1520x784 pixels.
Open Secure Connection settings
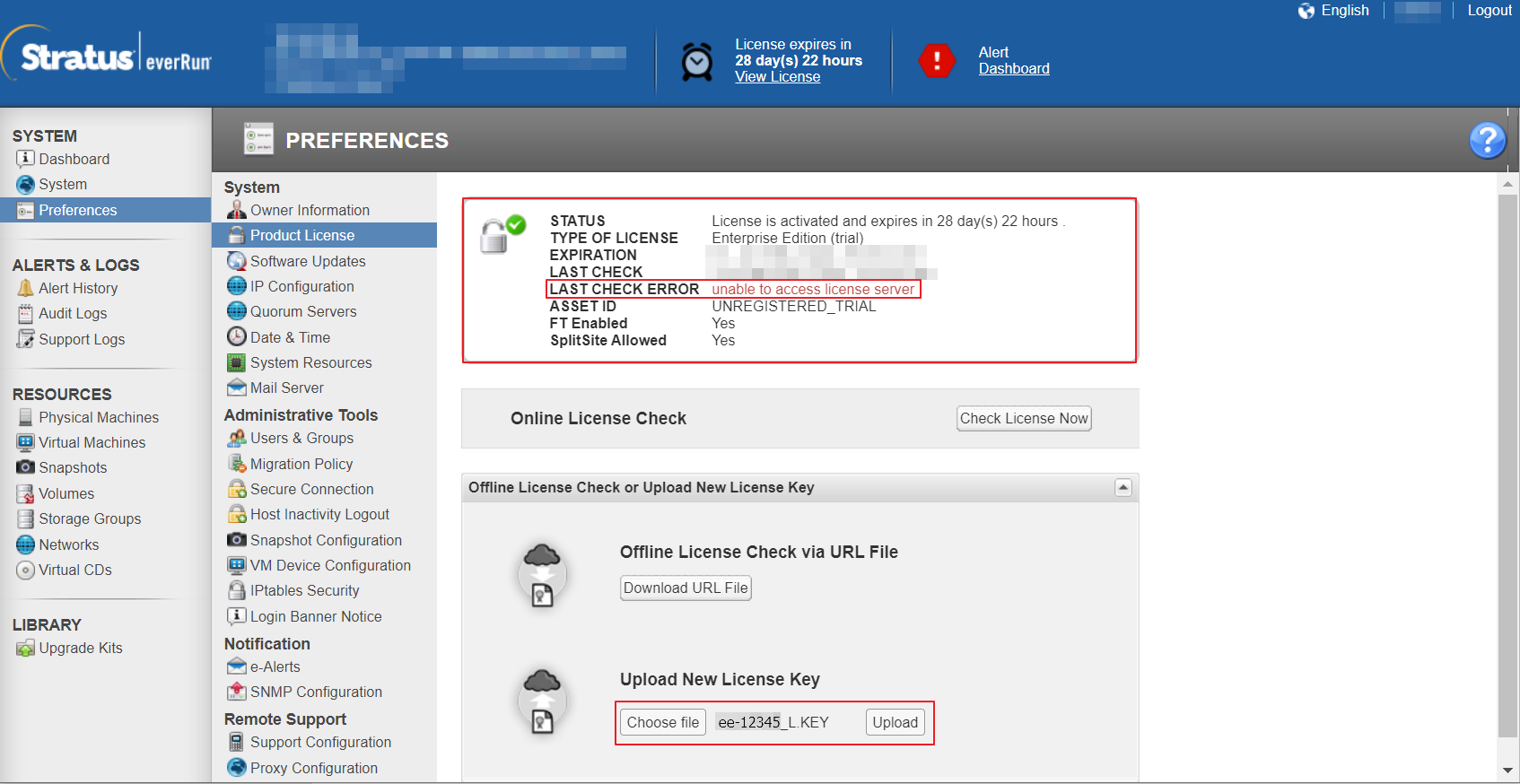pos(311,489)
